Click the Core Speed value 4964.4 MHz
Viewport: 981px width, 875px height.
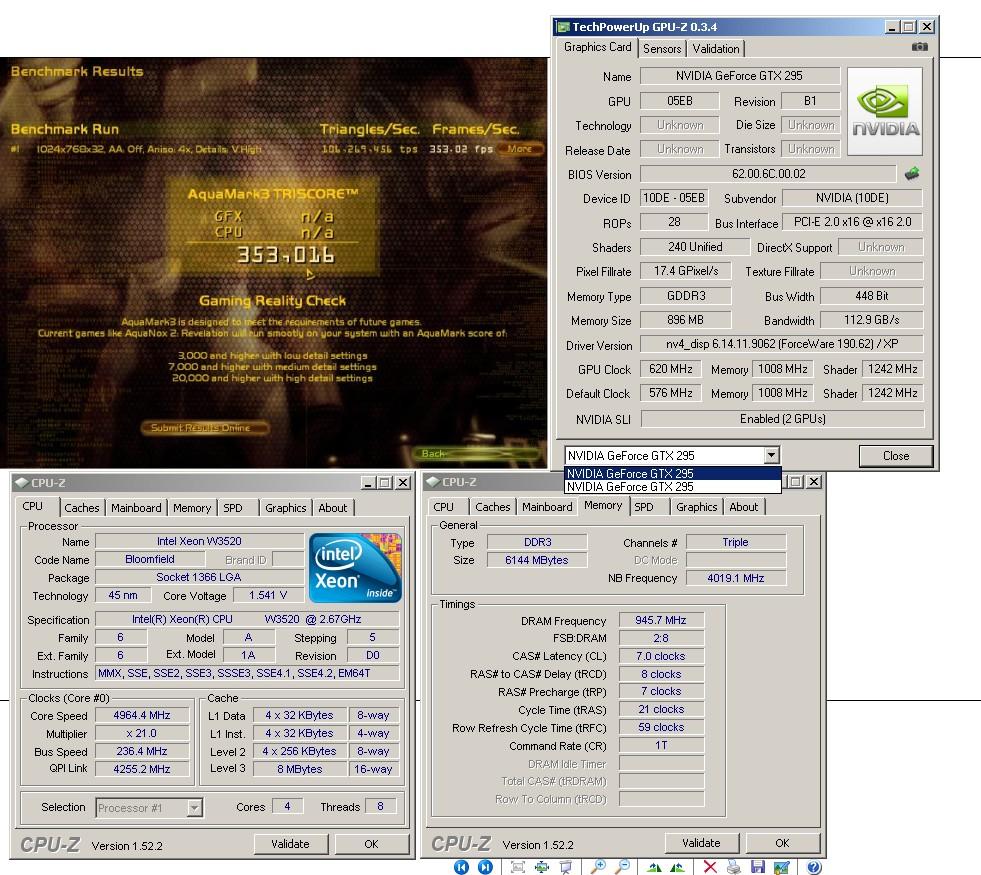pos(142,715)
